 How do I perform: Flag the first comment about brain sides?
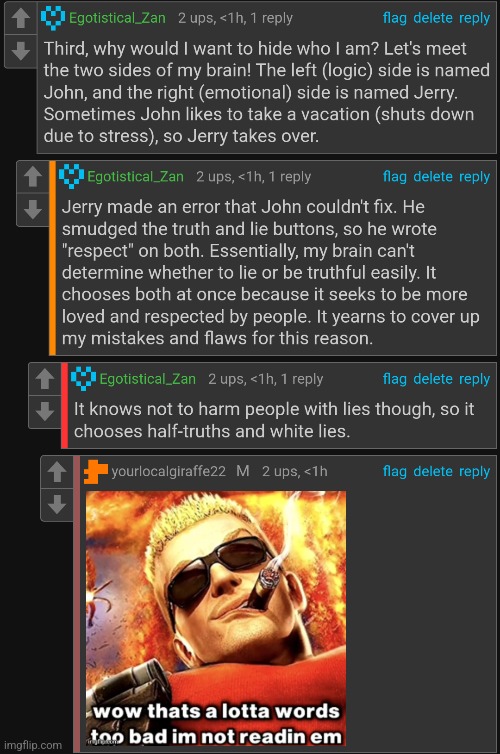394,18
